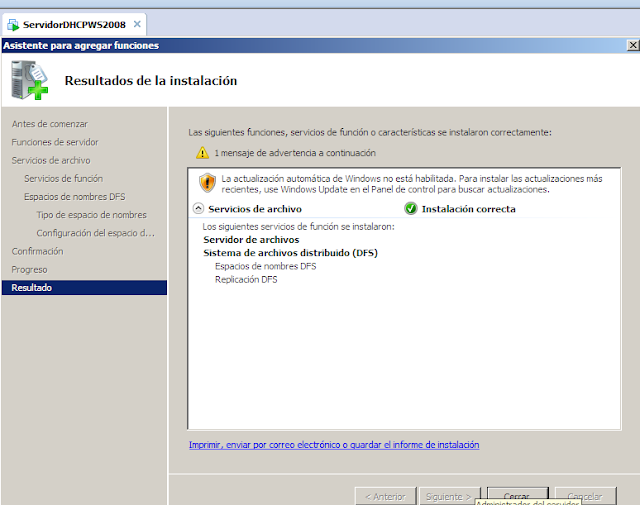
Task: Open Espacios de nombres DFS step
Action: coord(74,197)
